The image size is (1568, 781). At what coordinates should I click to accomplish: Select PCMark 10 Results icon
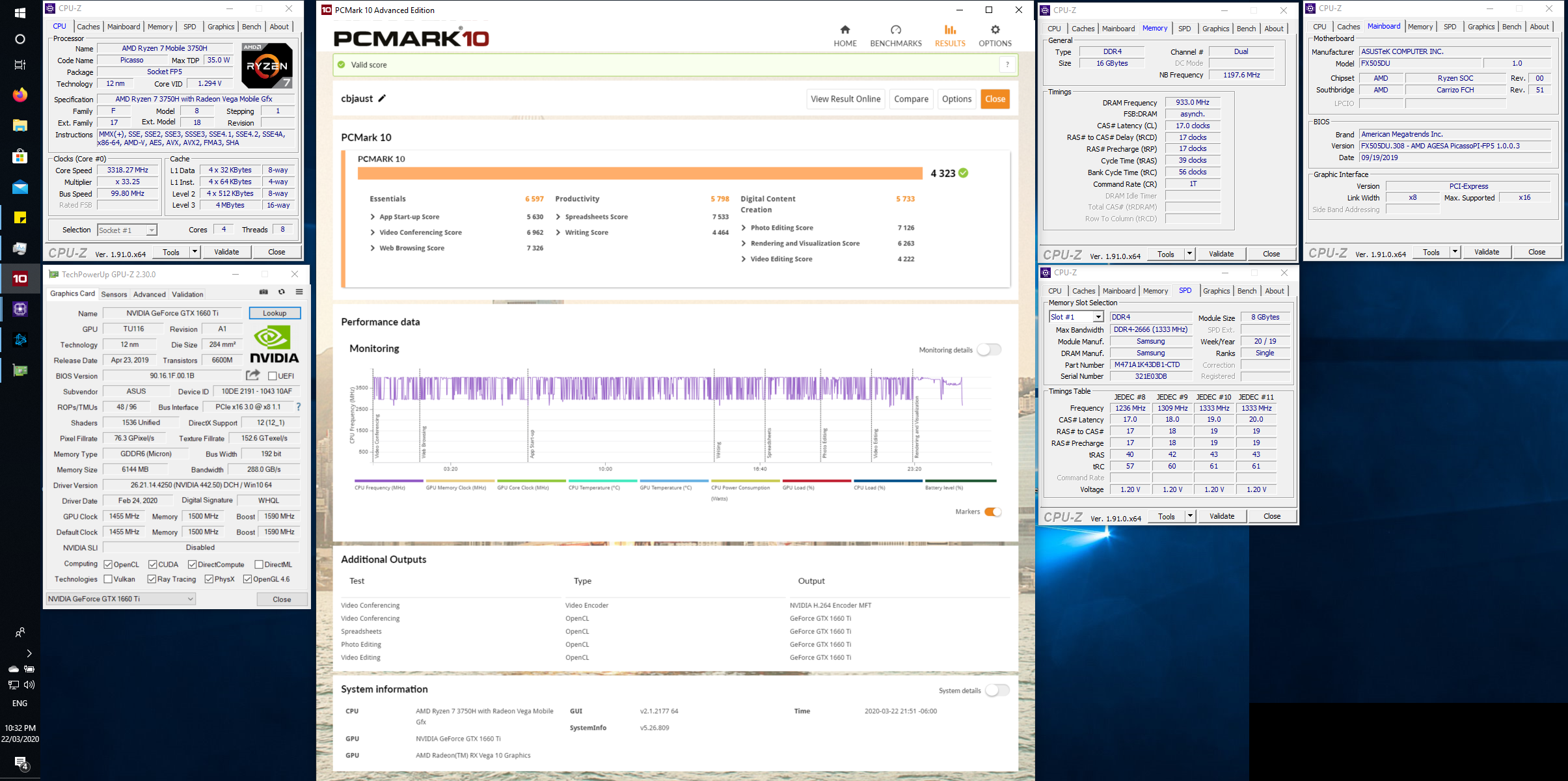click(x=950, y=36)
